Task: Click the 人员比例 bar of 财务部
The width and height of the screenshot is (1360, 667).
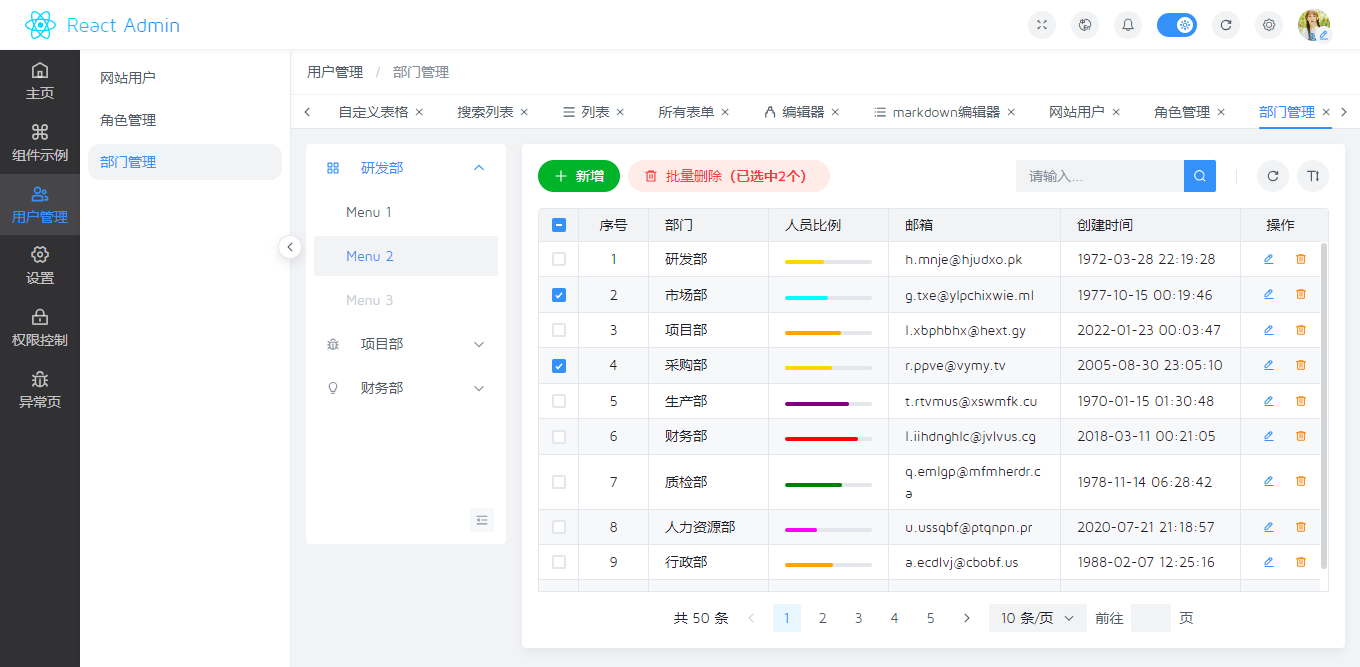Action: click(x=828, y=436)
